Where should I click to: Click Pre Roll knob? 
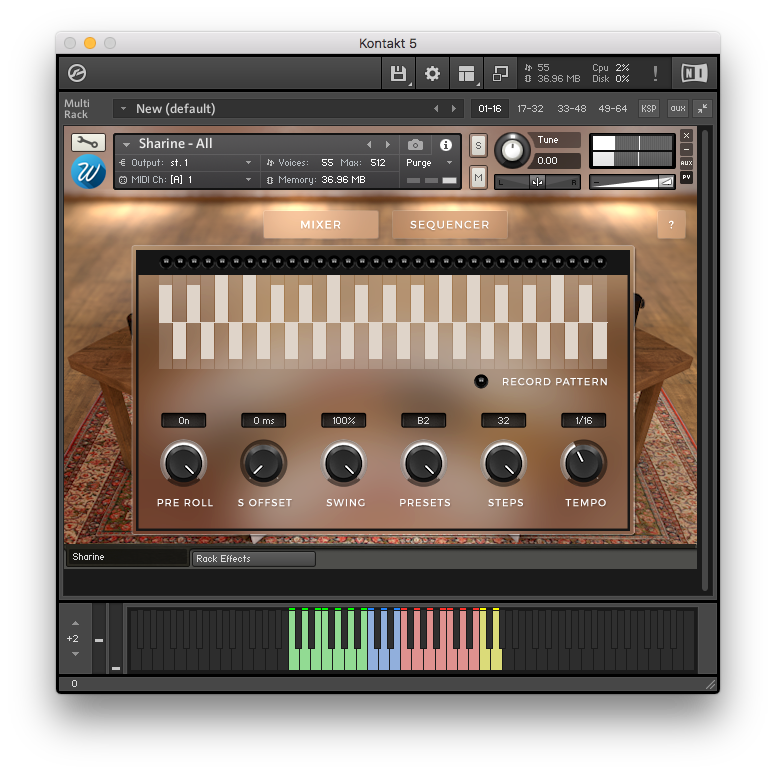184,464
